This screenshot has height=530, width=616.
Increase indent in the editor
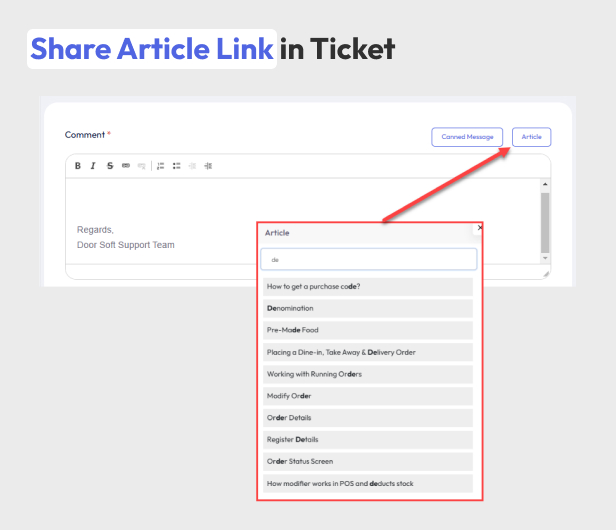point(208,166)
